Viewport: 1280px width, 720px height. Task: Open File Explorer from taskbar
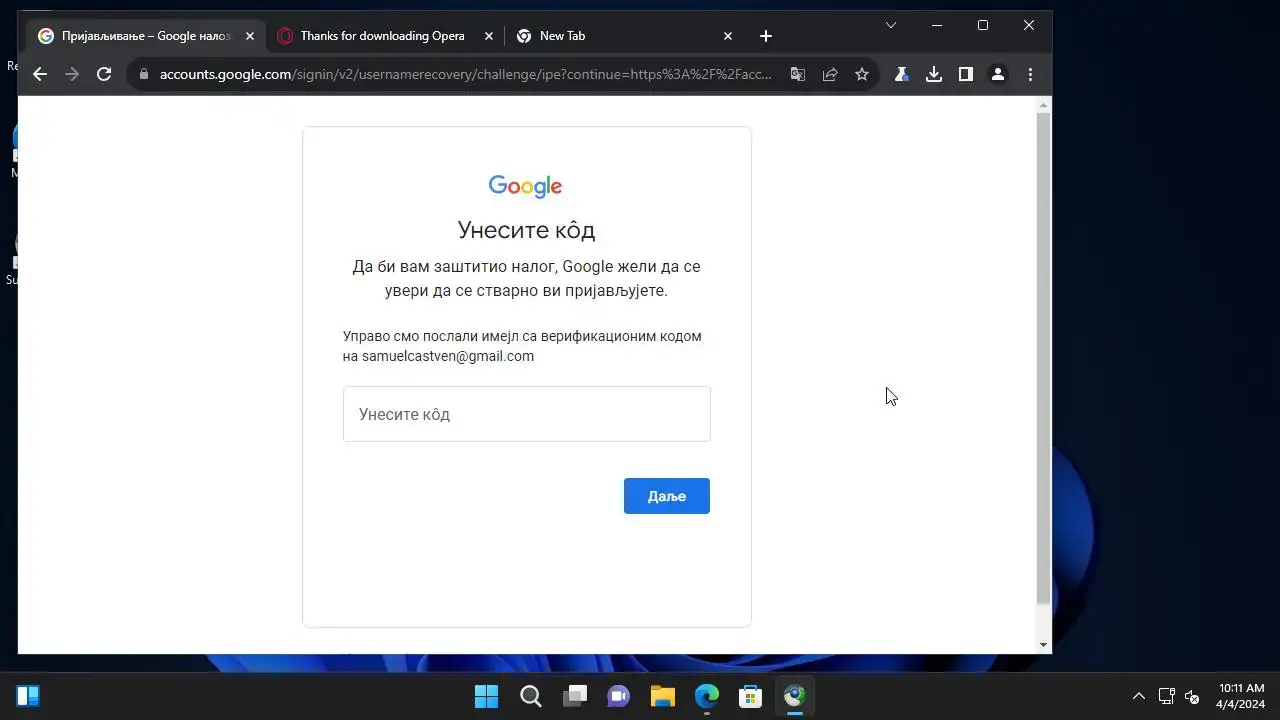(663, 696)
